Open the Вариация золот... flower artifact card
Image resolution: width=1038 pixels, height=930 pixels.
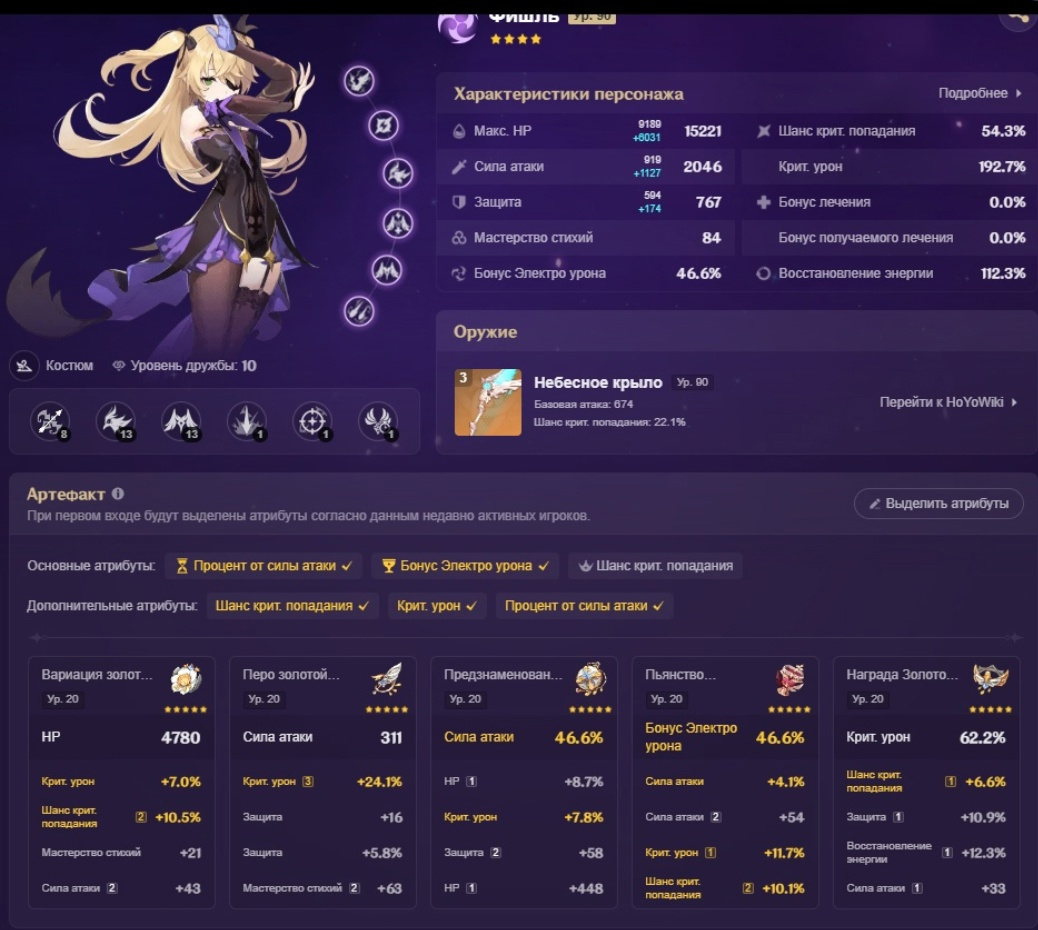122,782
